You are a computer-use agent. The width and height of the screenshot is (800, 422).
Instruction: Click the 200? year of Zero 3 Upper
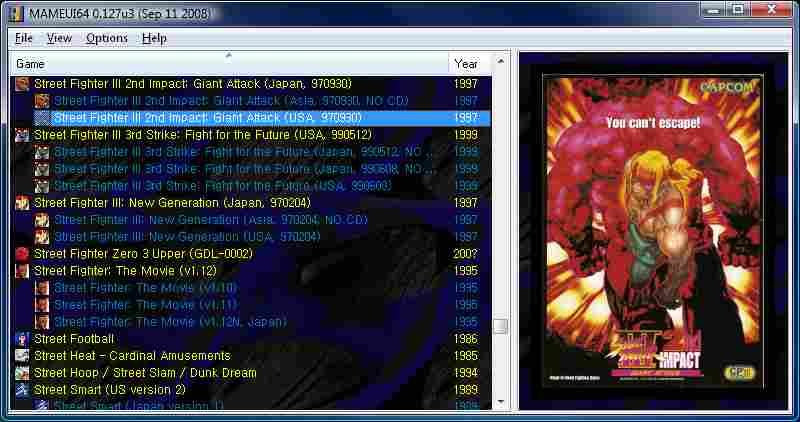click(x=465, y=254)
